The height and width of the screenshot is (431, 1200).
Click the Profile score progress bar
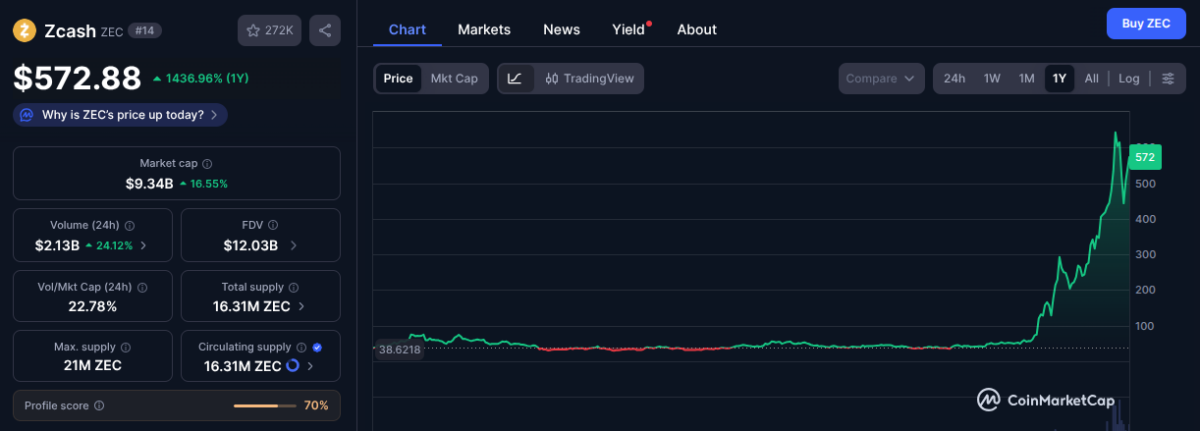[264, 406]
